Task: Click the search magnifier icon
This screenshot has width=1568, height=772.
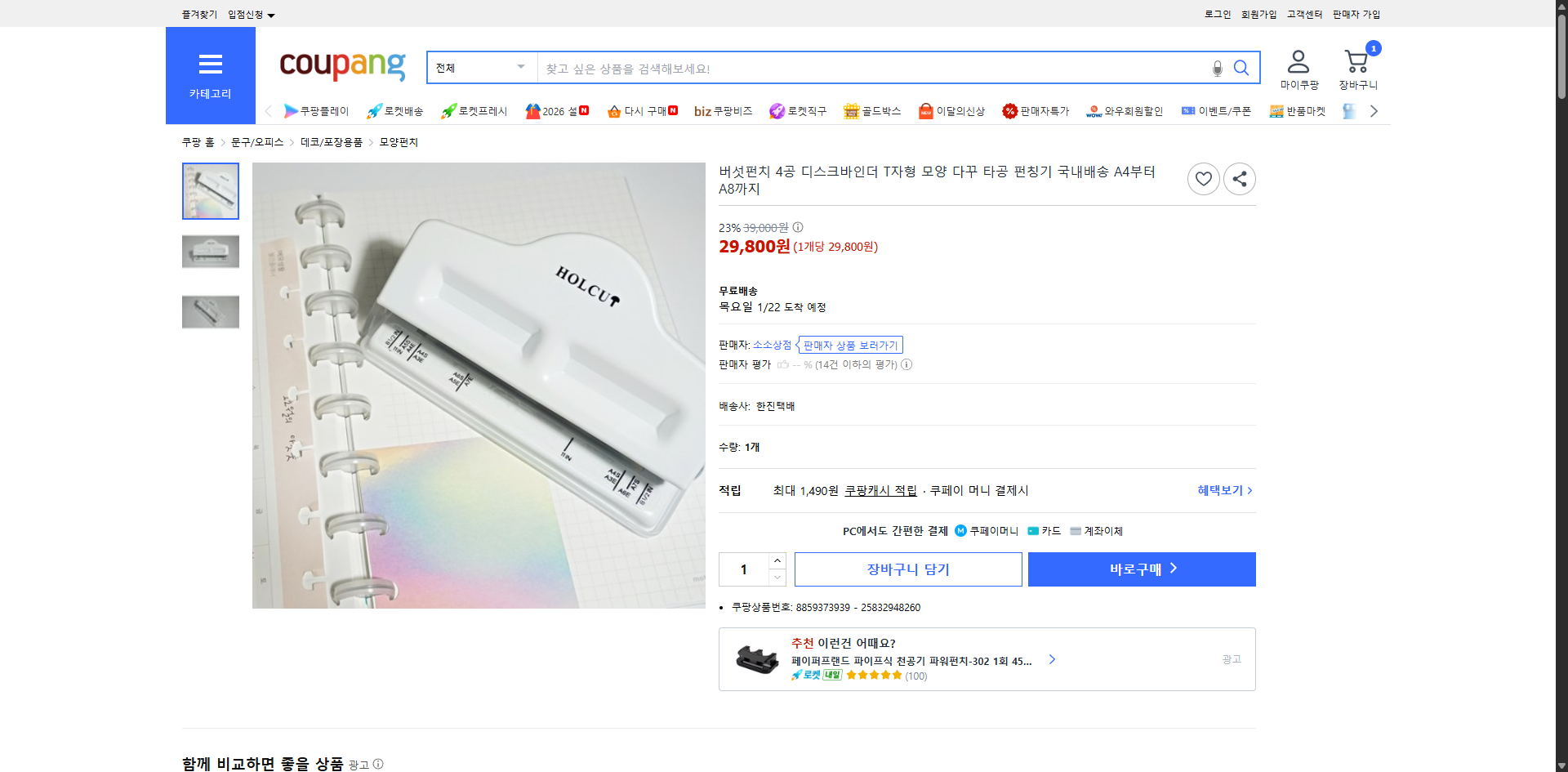Action: click(1241, 68)
